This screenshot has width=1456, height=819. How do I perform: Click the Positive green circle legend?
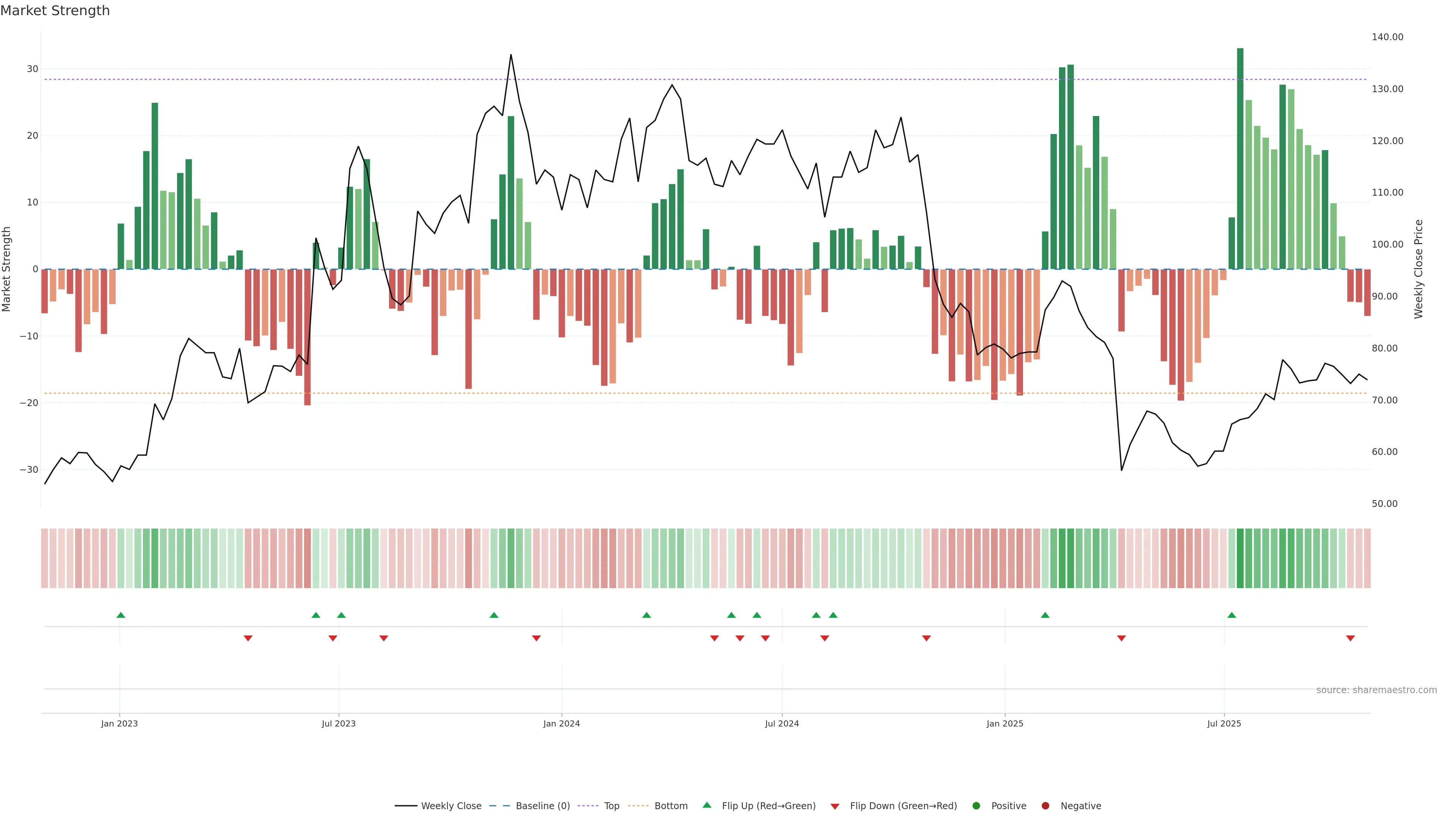(976, 805)
